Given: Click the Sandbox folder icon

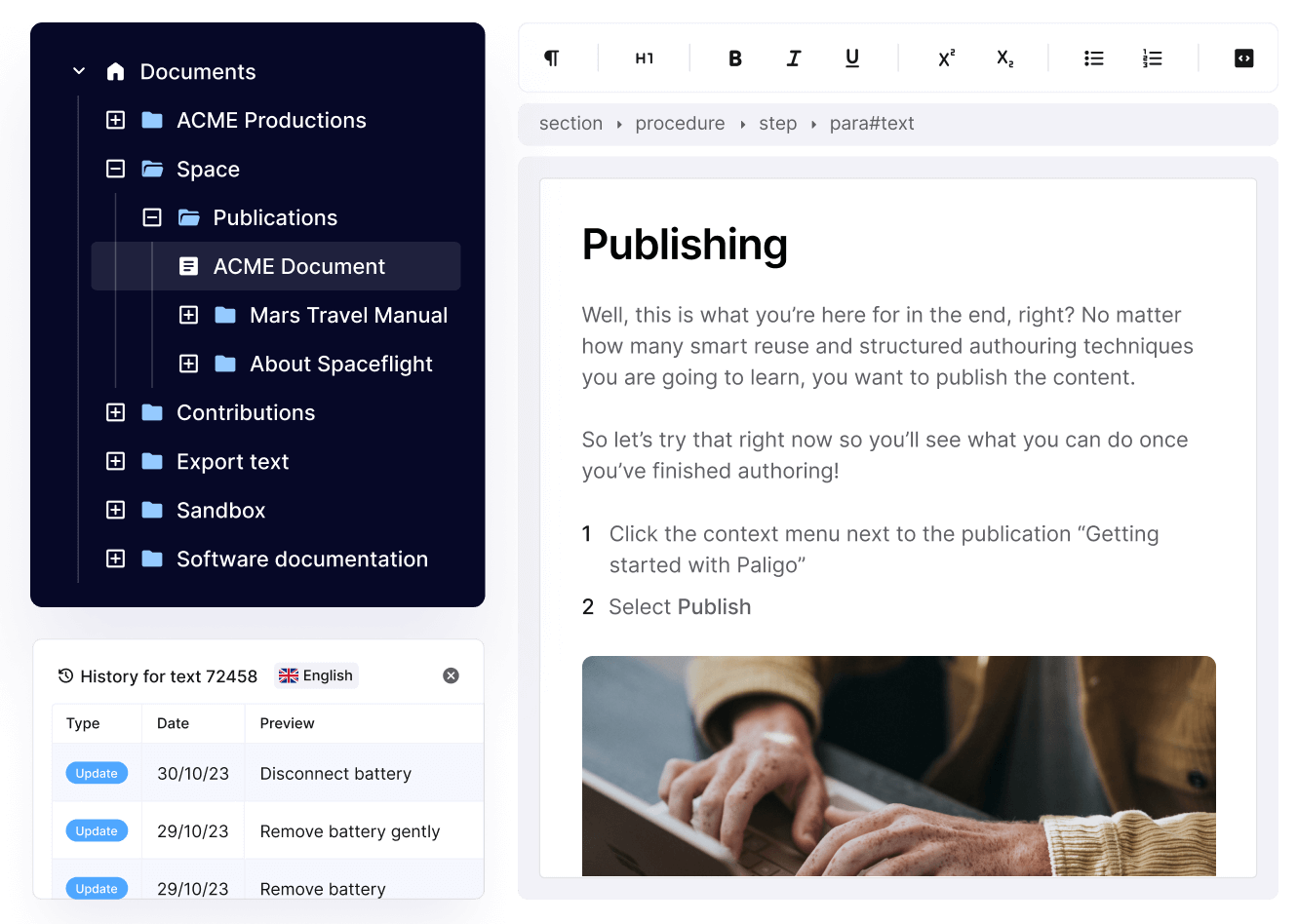Looking at the screenshot, I should [152, 510].
